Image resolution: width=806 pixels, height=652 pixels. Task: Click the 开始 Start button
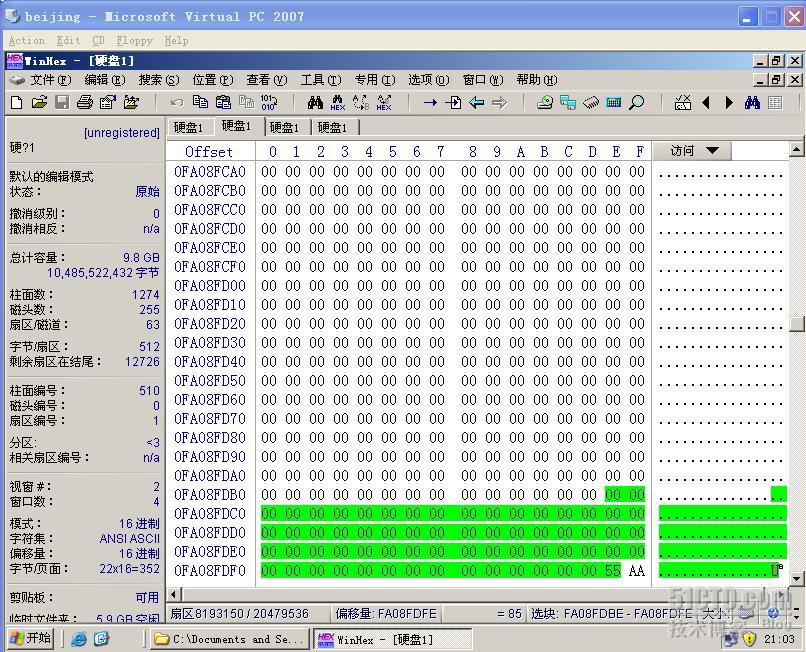30,639
